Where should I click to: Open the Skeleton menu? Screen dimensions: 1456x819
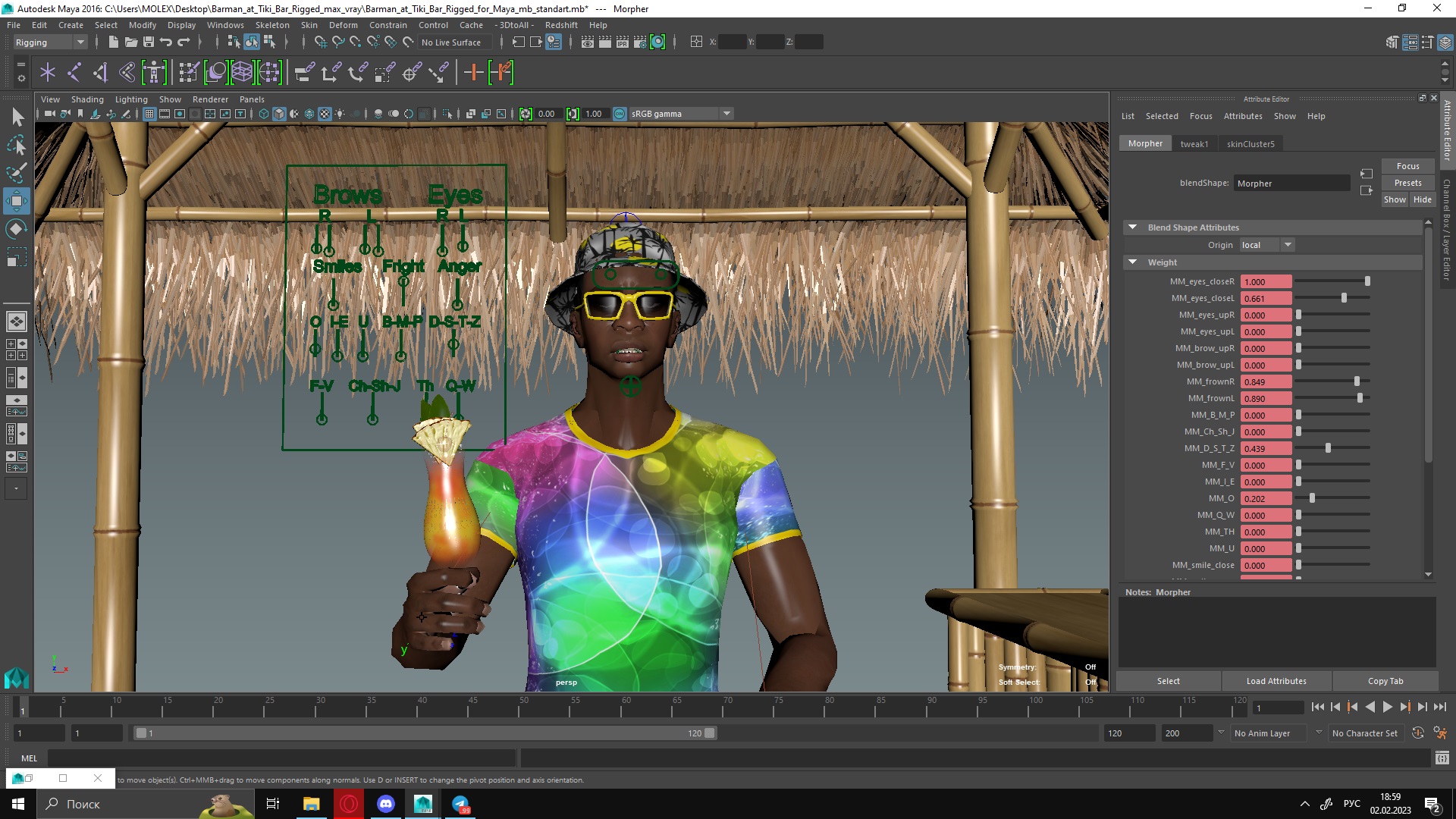[272, 25]
